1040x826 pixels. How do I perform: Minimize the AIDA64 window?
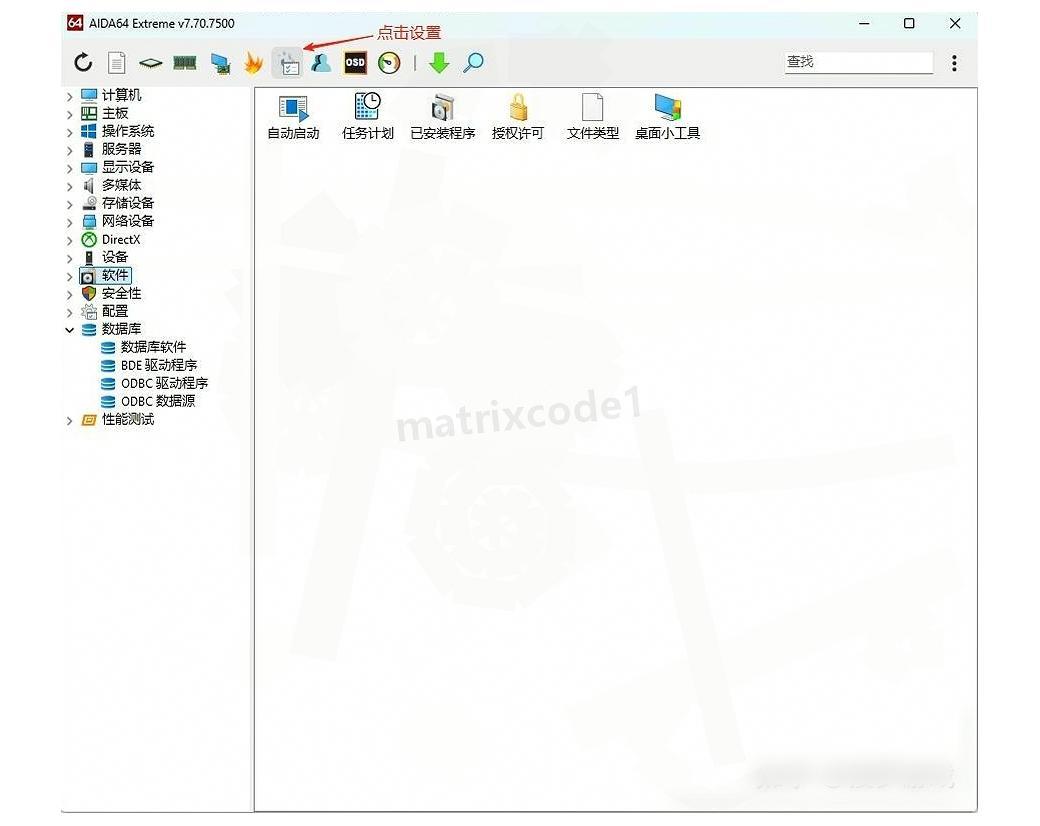(864, 23)
